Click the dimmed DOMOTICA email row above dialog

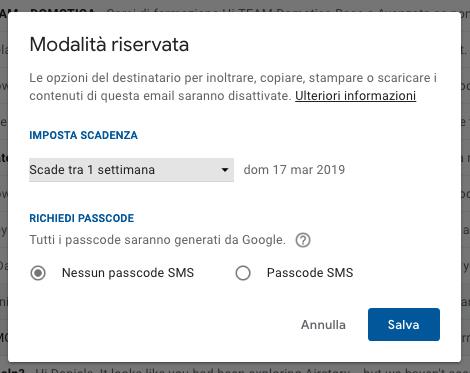pyautogui.click(x=235, y=8)
